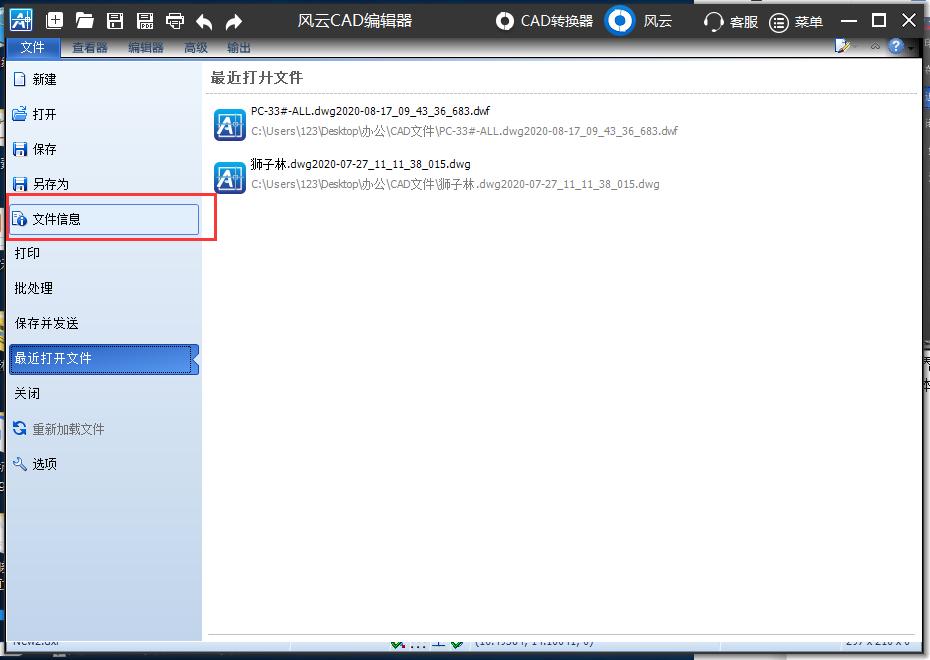Close the 风云CAD编辑器 window
This screenshot has height=660, width=930.
pos(909,21)
